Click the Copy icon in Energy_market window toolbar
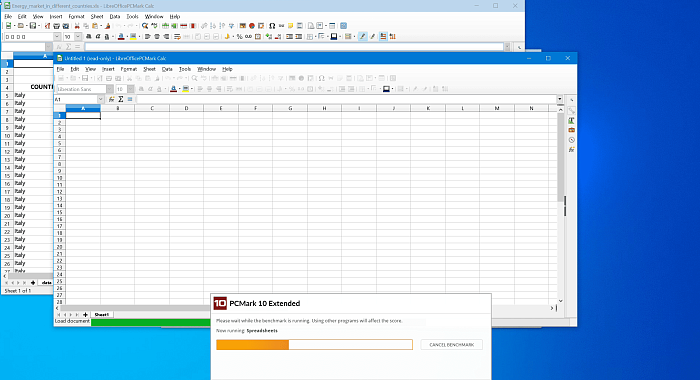Screen dimensions: 700x380 [86, 25]
